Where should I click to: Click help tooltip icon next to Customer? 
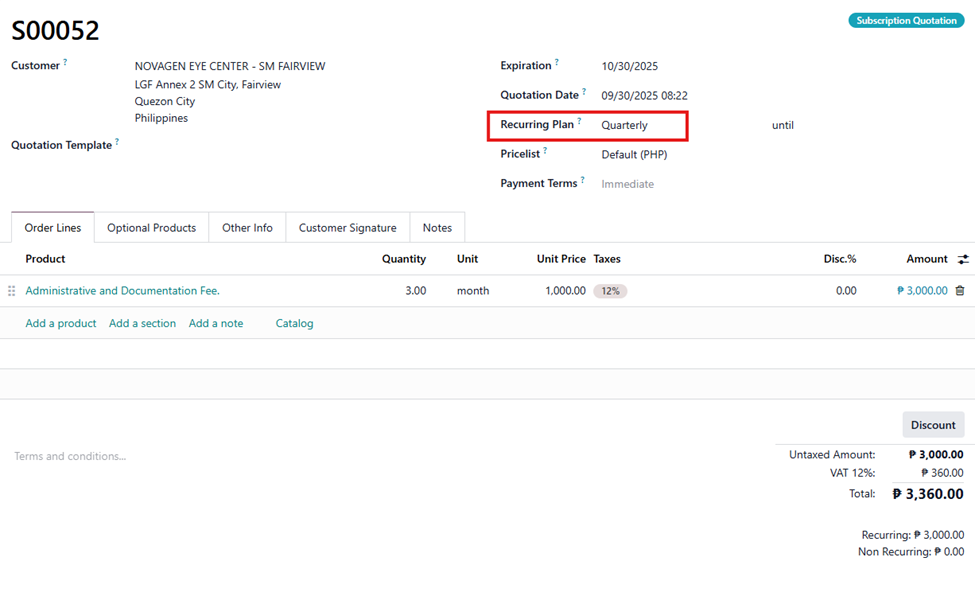(66, 62)
